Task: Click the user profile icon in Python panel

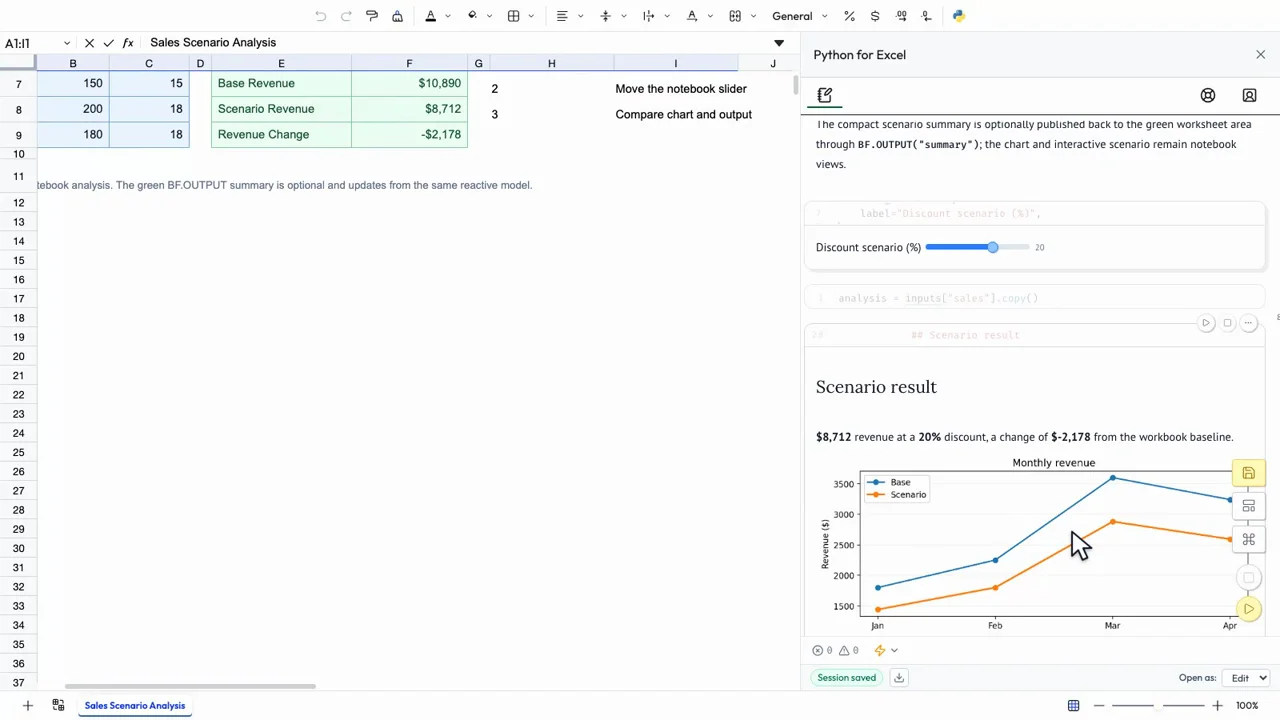Action: pyautogui.click(x=1249, y=95)
